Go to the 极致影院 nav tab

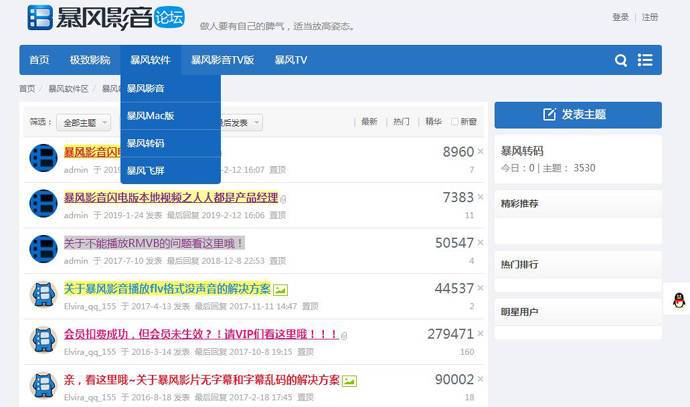click(90, 60)
